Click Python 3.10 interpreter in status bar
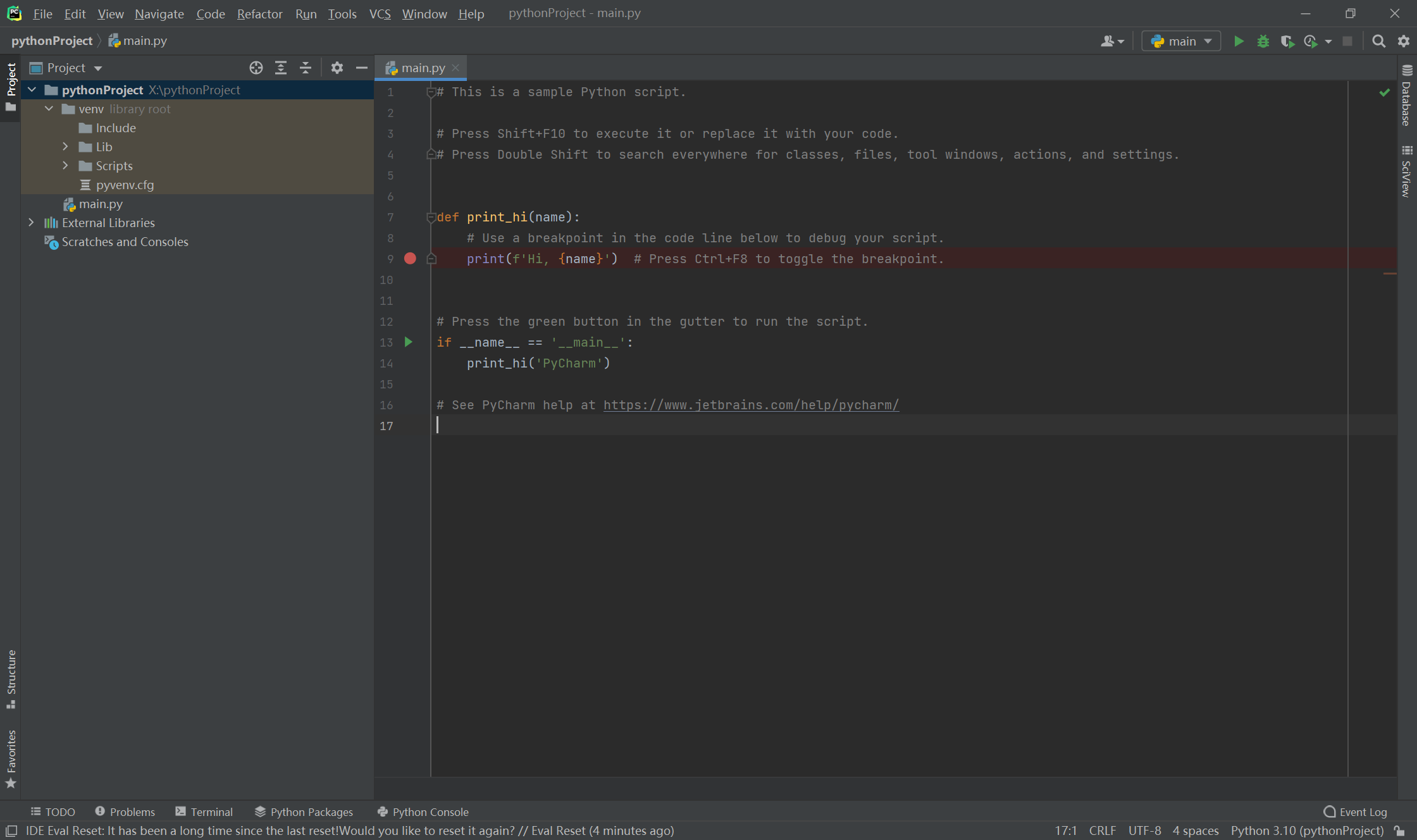This screenshot has height=840, width=1417. point(1306,831)
